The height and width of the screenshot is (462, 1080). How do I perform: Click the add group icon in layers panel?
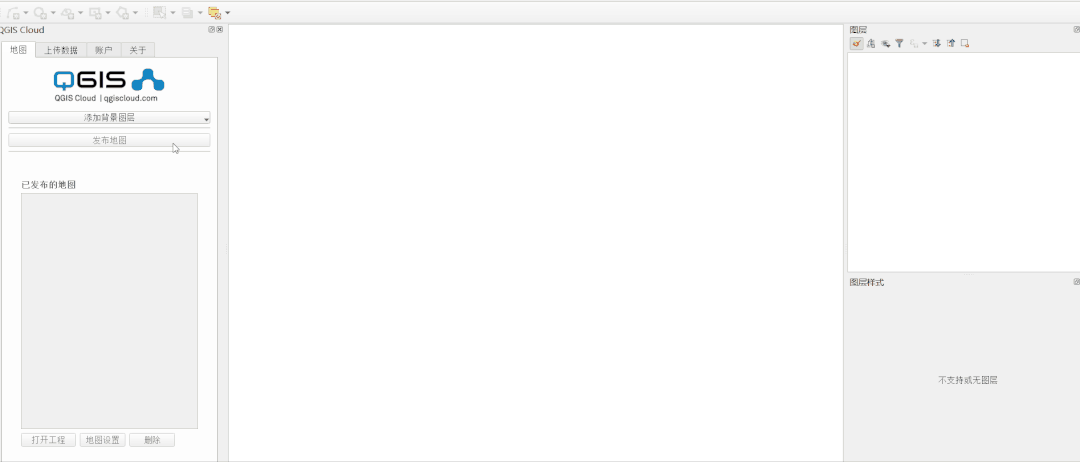[871, 43]
